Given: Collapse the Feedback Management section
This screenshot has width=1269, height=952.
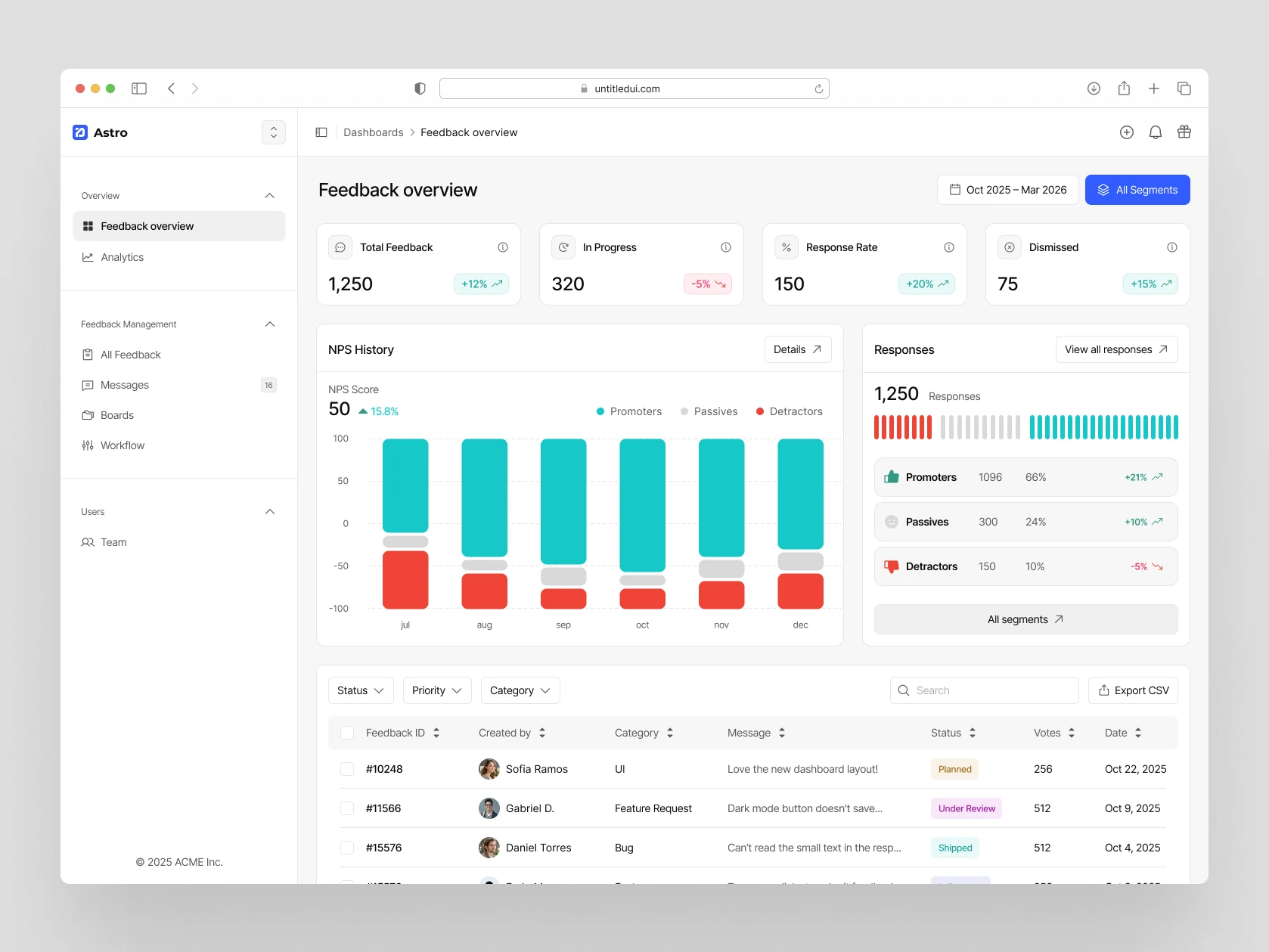Looking at the screenshot, I should (x=269, y=324).
